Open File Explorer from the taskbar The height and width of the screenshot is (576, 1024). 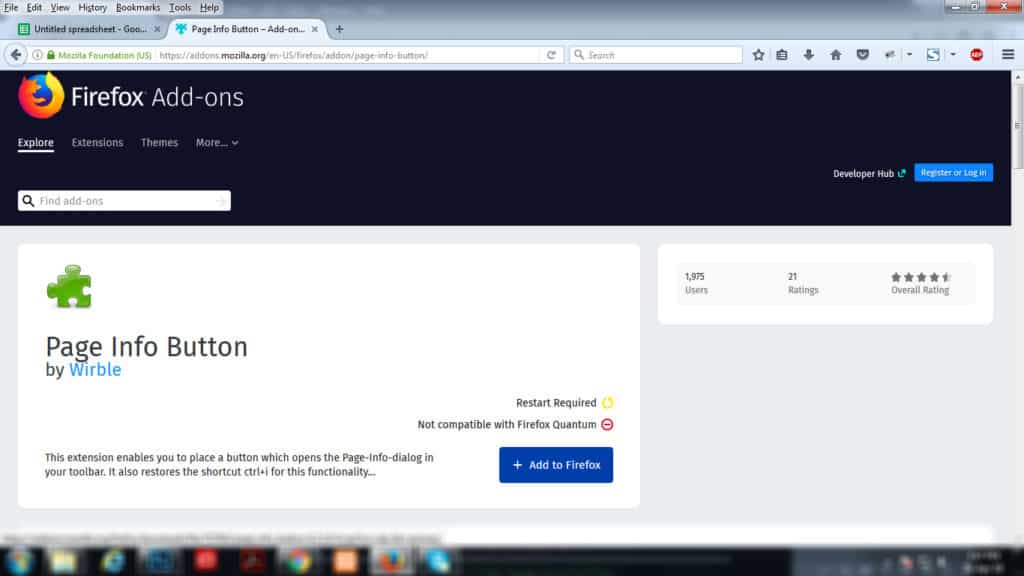pos(63,561)
